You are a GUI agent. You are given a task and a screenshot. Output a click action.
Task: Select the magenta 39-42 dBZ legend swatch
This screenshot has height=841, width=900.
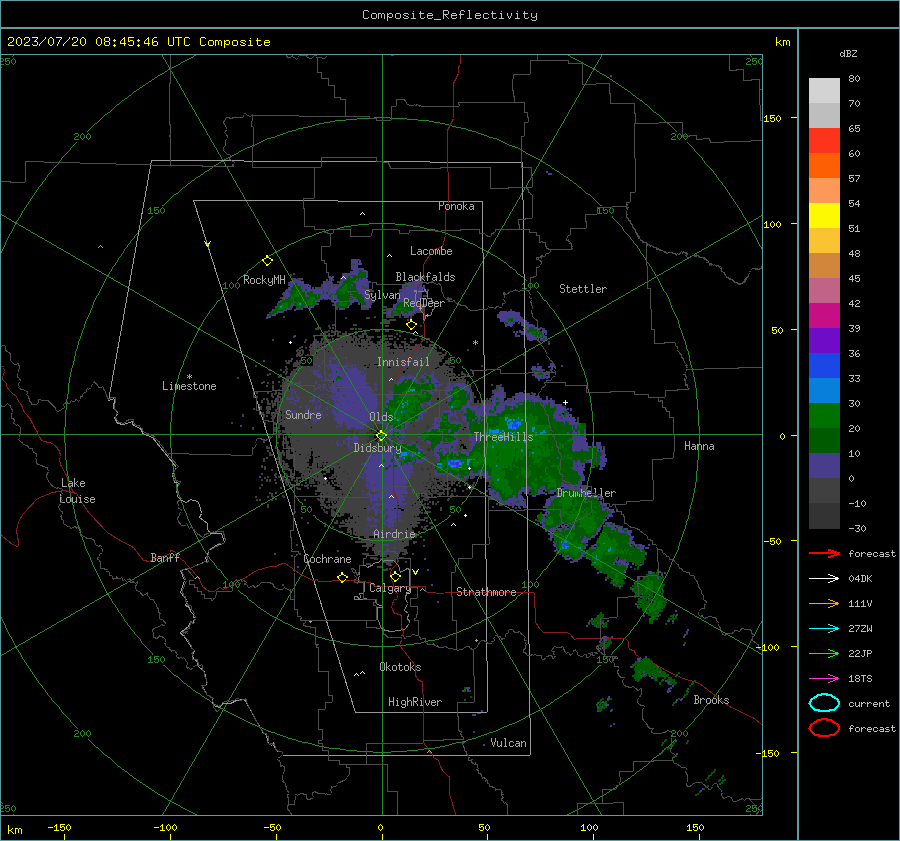tap(824, 316)
